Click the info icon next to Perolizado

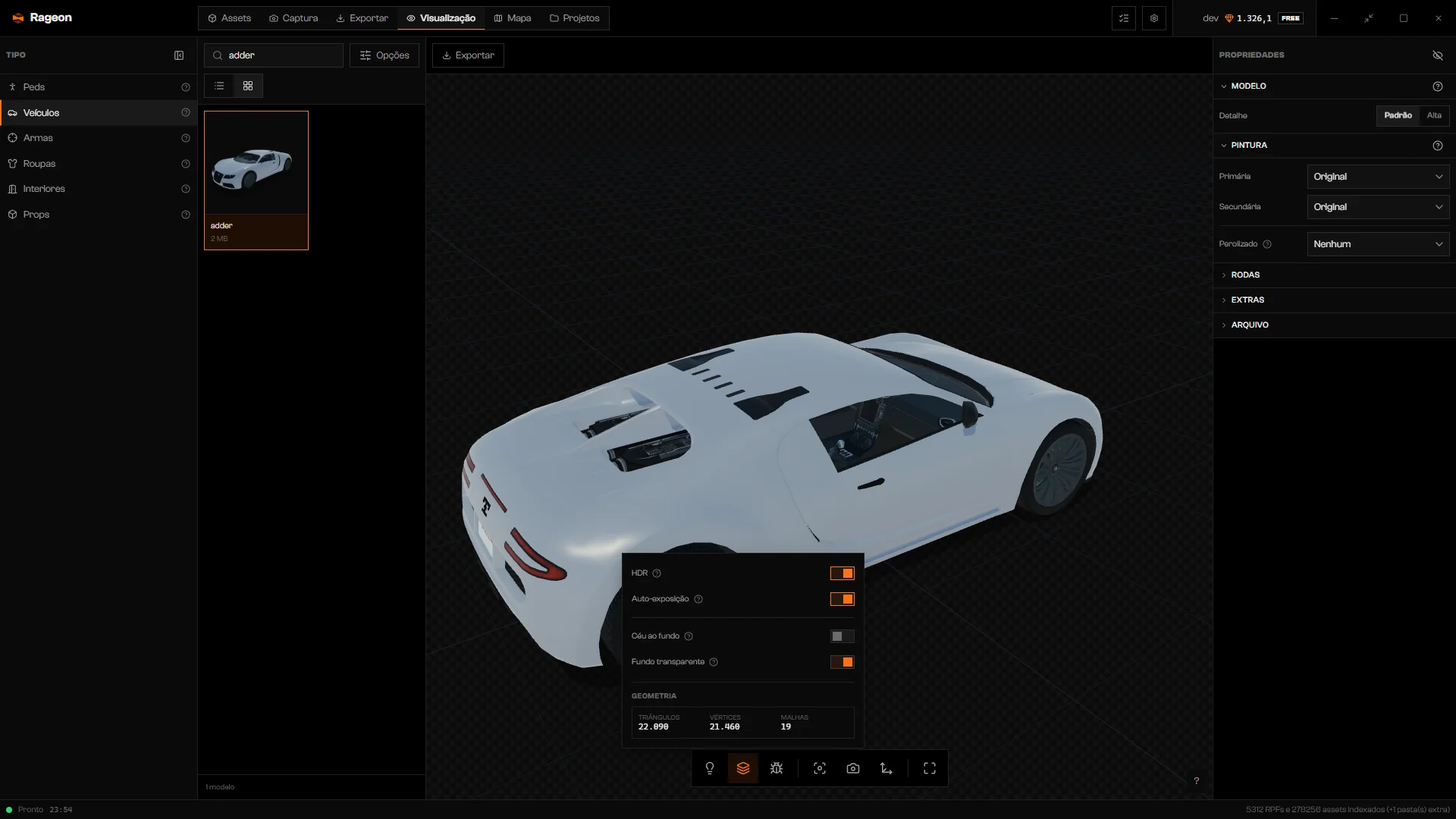pos(1267,244)
